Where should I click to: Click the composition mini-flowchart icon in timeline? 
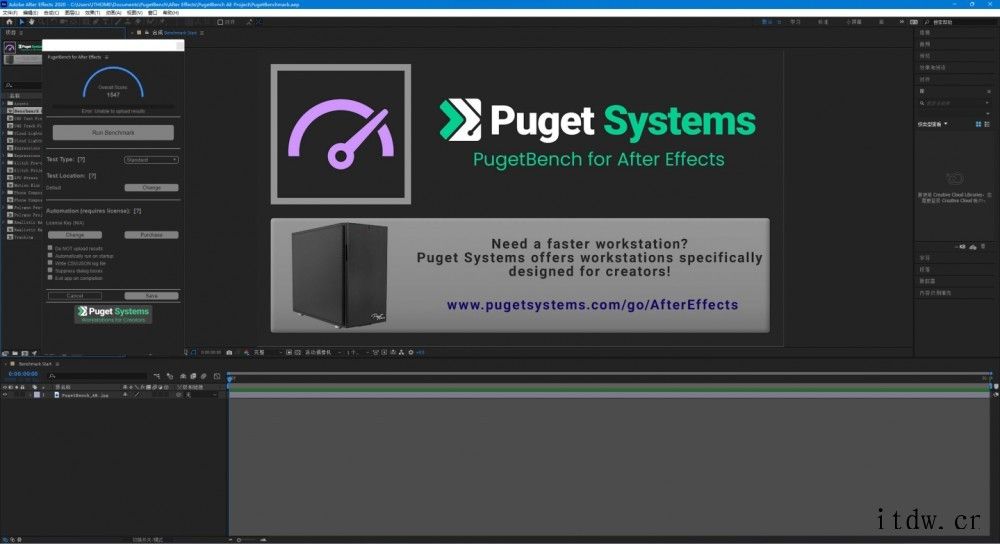click(x=157, y=376)
